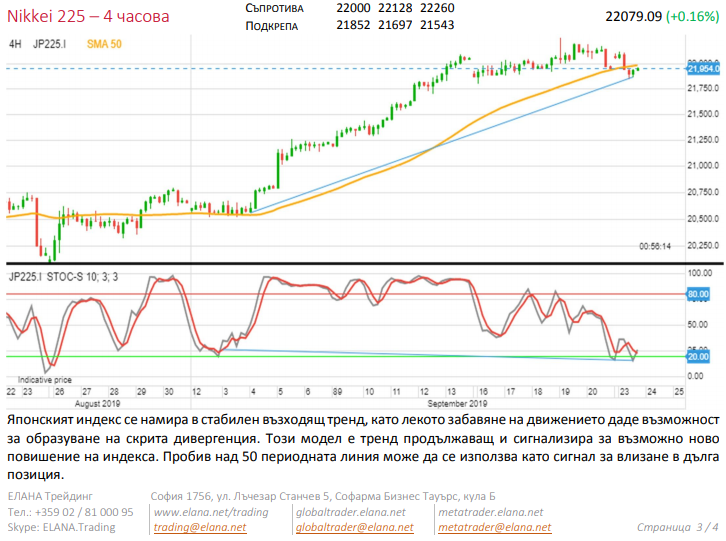Click the Страница 3 / 4 page indicator
The width and height of the screenshot is (726, 541).
click(677, 527)
